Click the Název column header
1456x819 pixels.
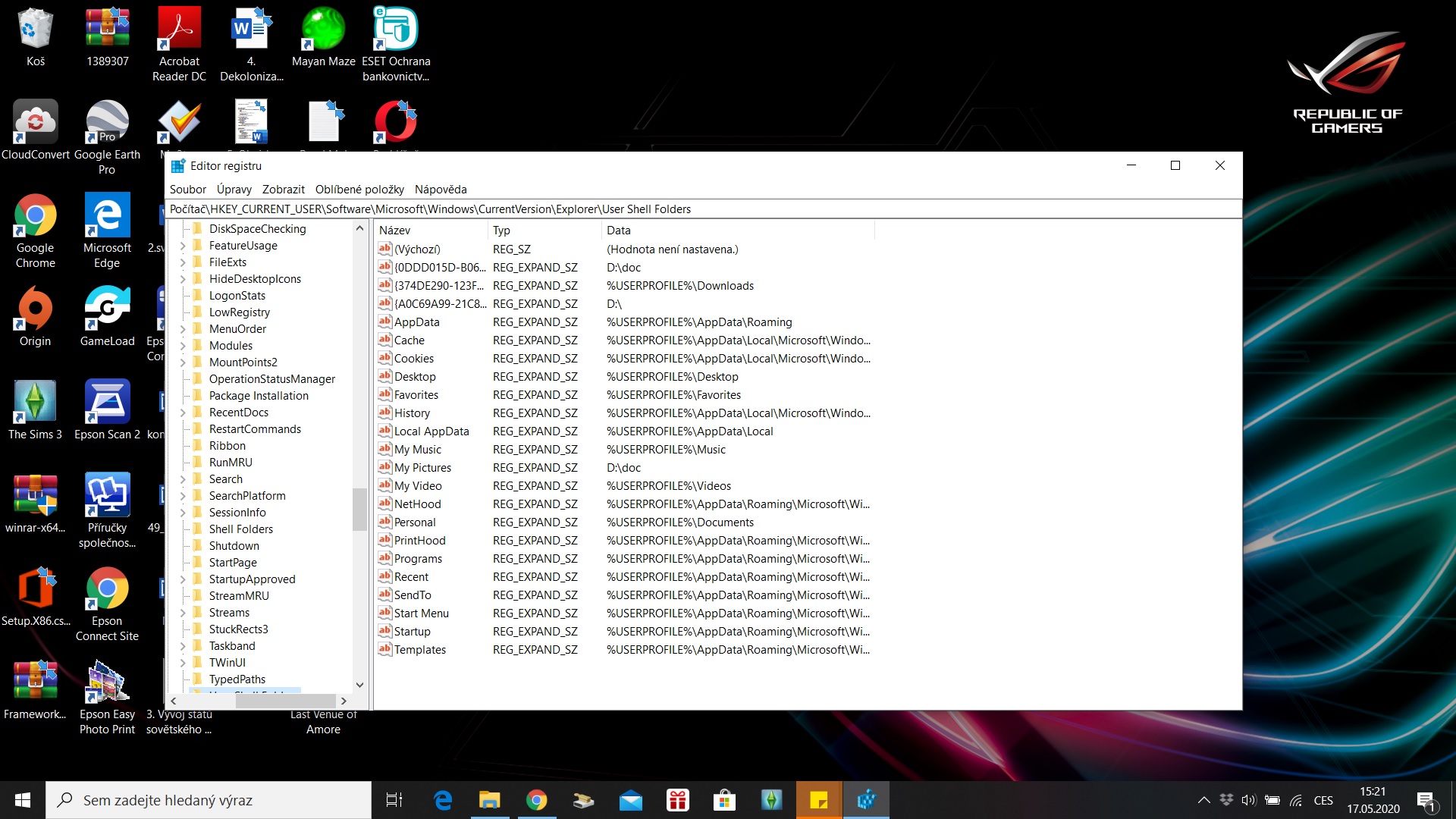click(394, 231)
